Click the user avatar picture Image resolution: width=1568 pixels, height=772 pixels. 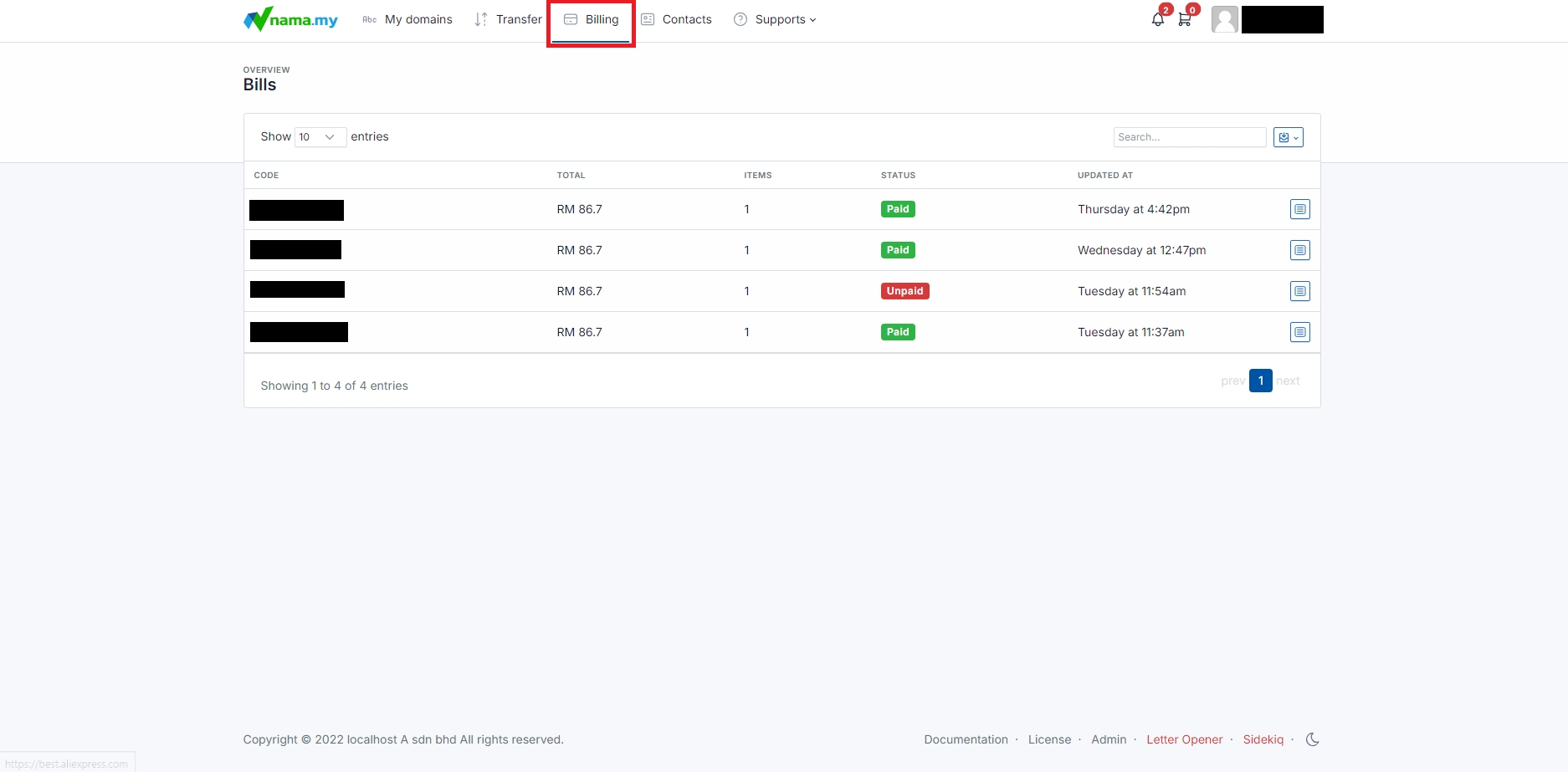click(x=1224, y=19)
